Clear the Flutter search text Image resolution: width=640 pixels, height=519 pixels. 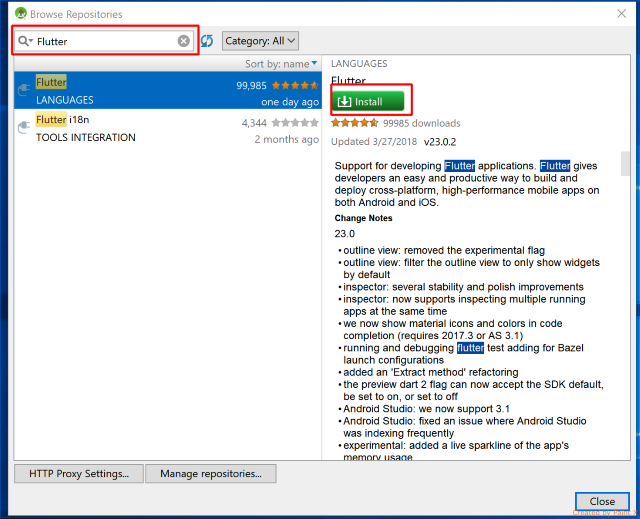[x=183, y=41]
